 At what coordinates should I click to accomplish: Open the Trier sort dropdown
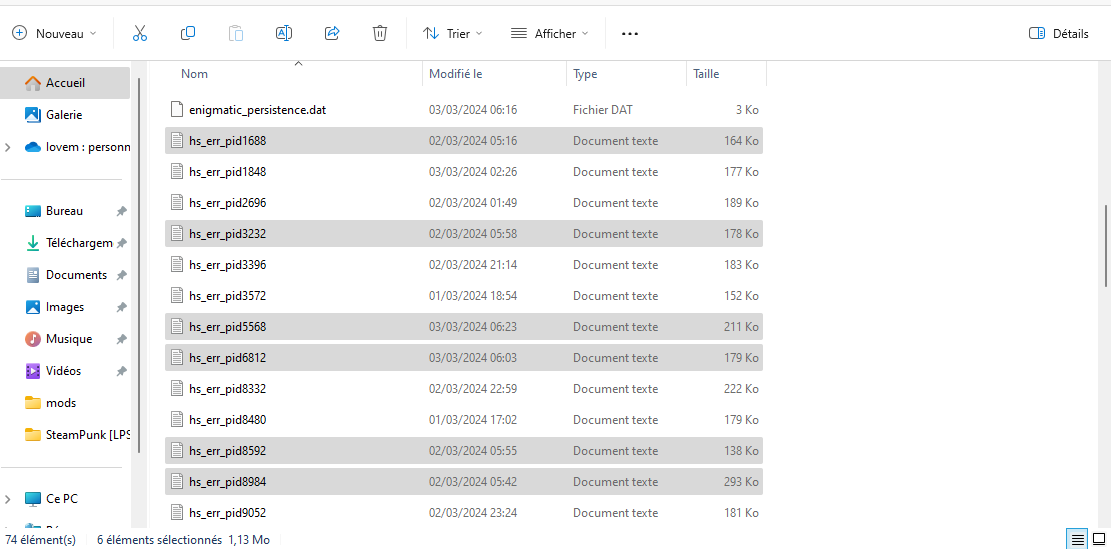[x=453, y=33]
